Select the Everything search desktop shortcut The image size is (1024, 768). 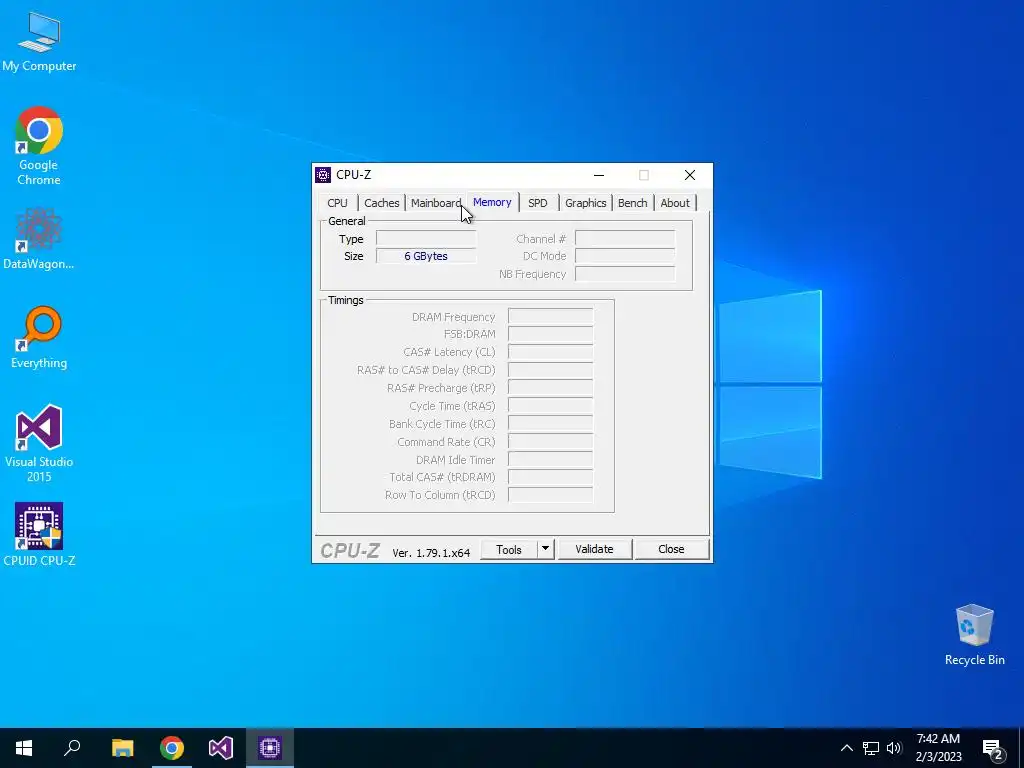[x=39, y=338]
